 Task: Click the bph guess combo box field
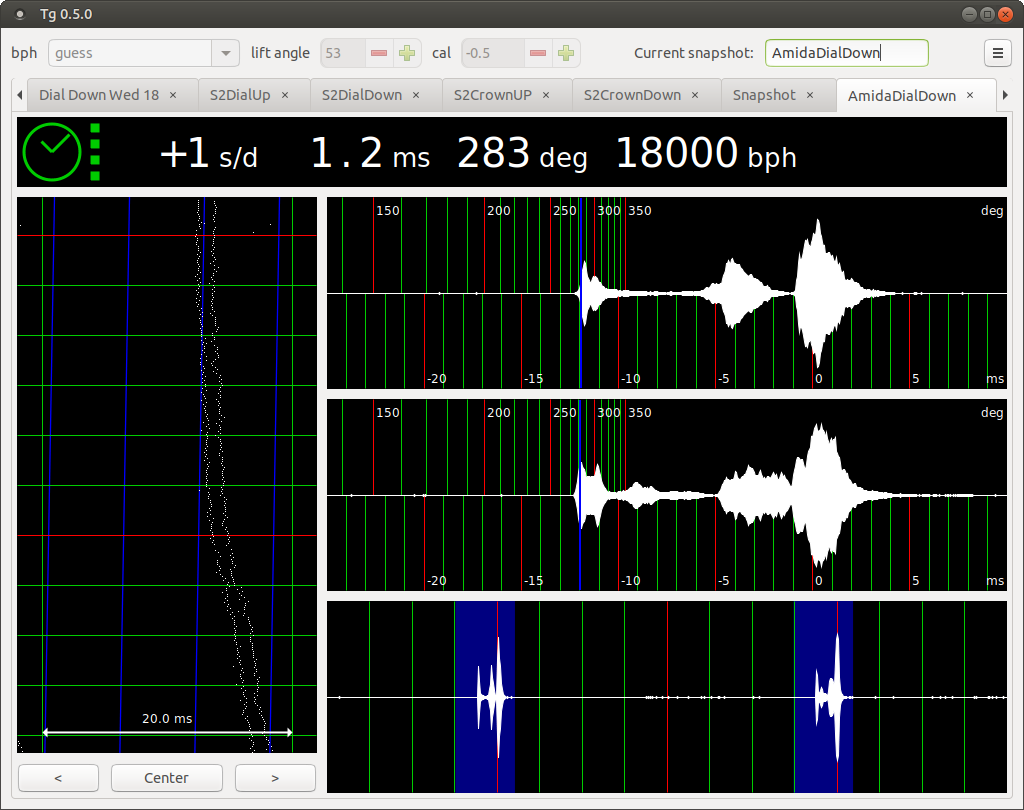(x=130, y=53)
